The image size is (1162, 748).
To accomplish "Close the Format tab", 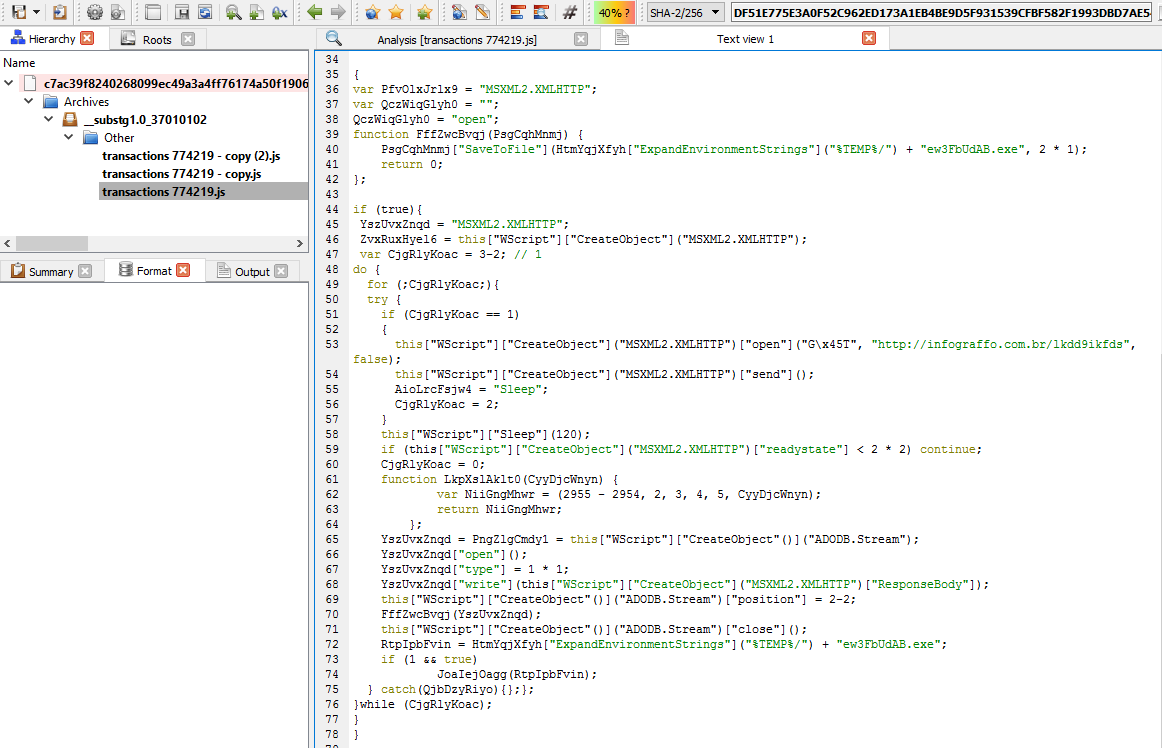I will click(x=183, y=270).
